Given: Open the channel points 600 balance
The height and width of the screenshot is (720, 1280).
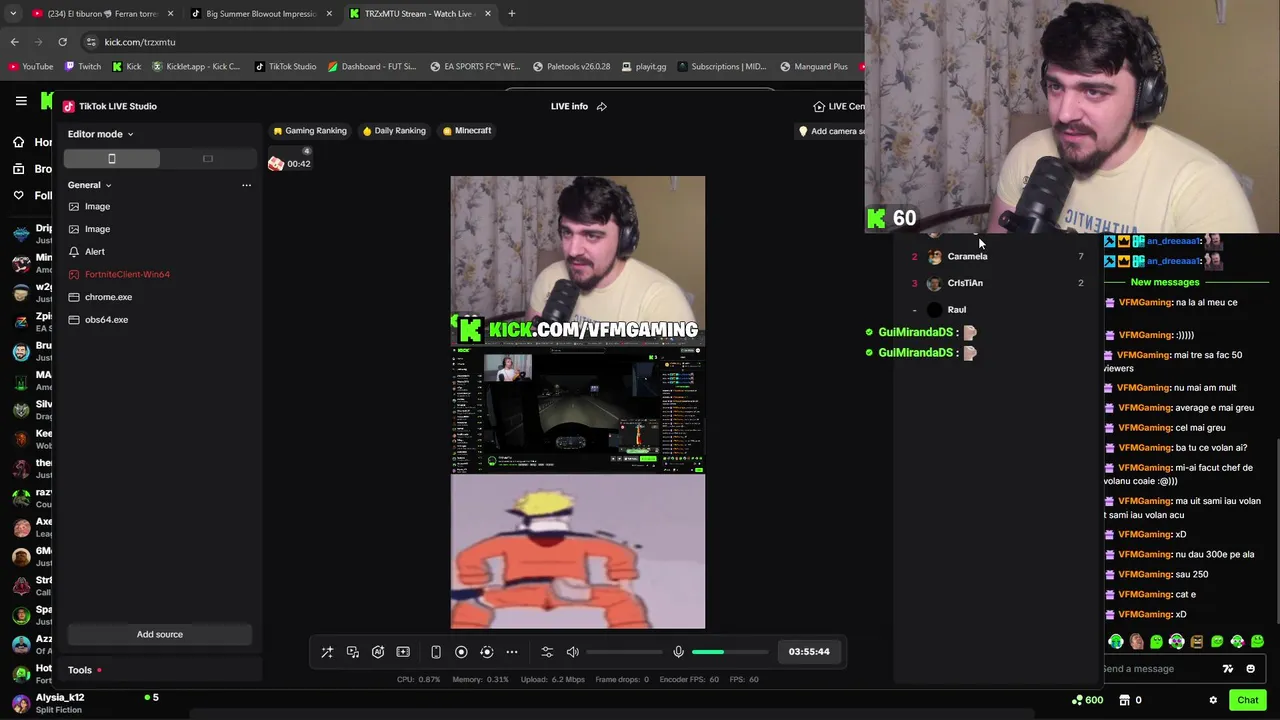Looking at the screenshot, I should 1087,700.
